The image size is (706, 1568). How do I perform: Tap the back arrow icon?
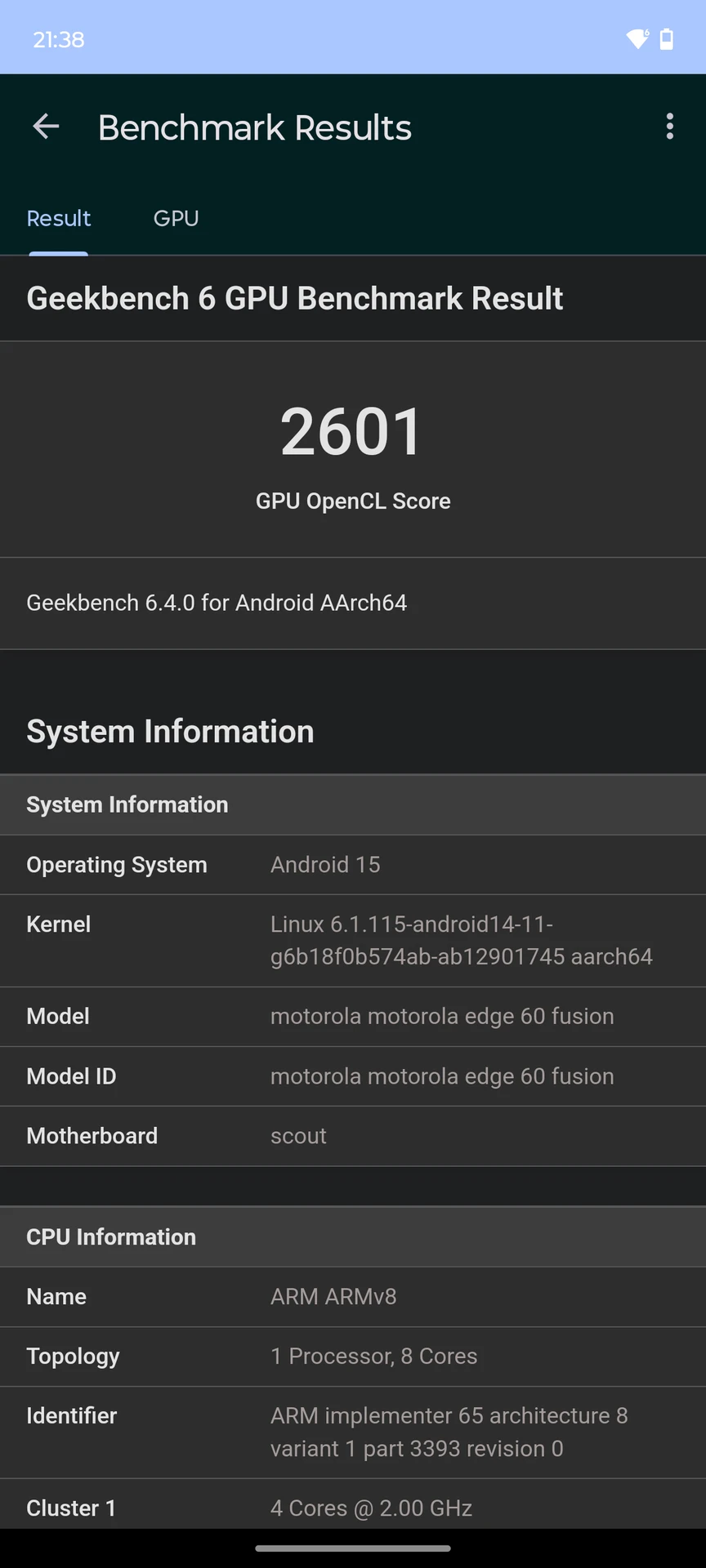(46, 127)
